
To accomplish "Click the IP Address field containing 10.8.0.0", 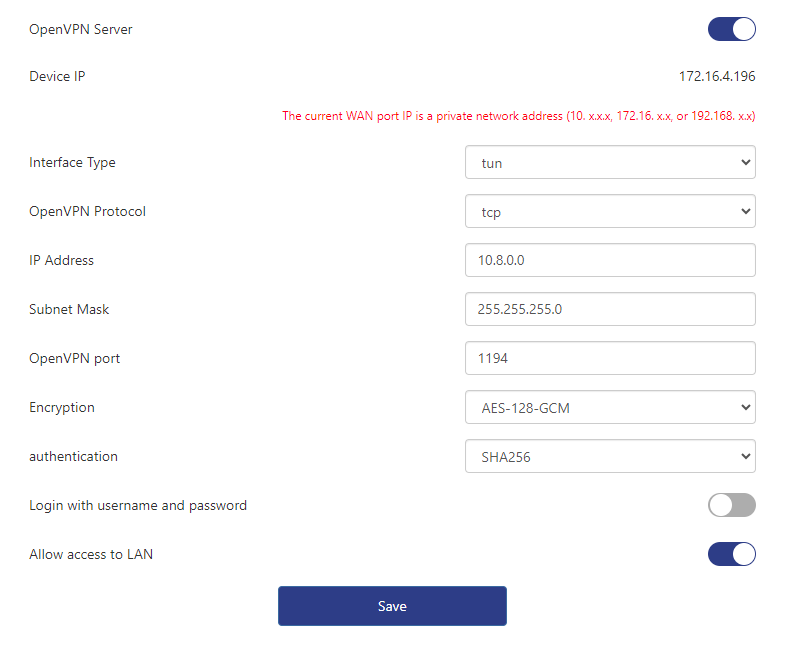I will click(x=610, y=260).
